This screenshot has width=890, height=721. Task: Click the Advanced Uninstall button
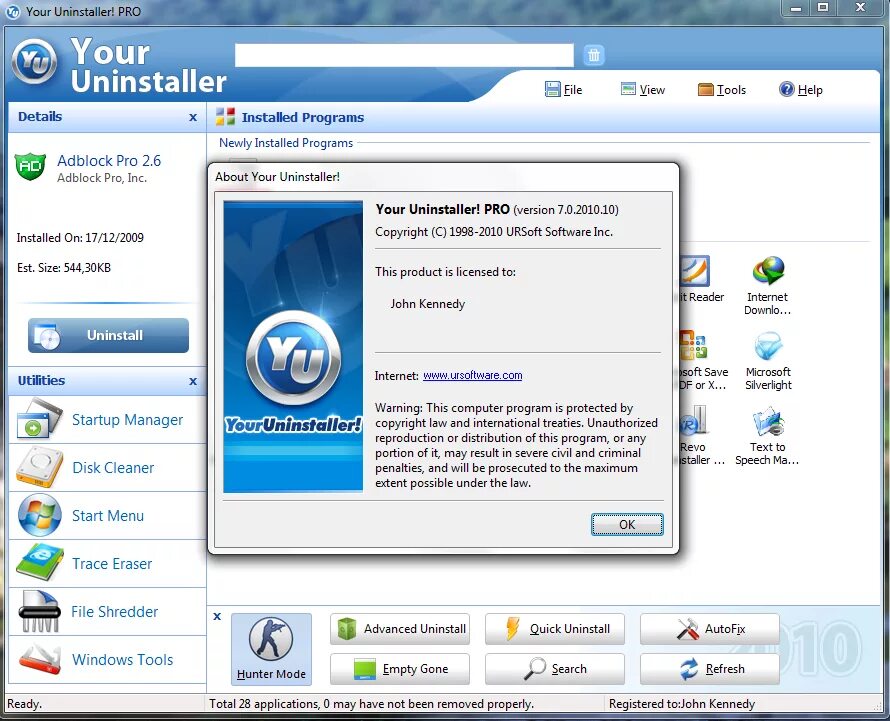[x=400, y=629]
